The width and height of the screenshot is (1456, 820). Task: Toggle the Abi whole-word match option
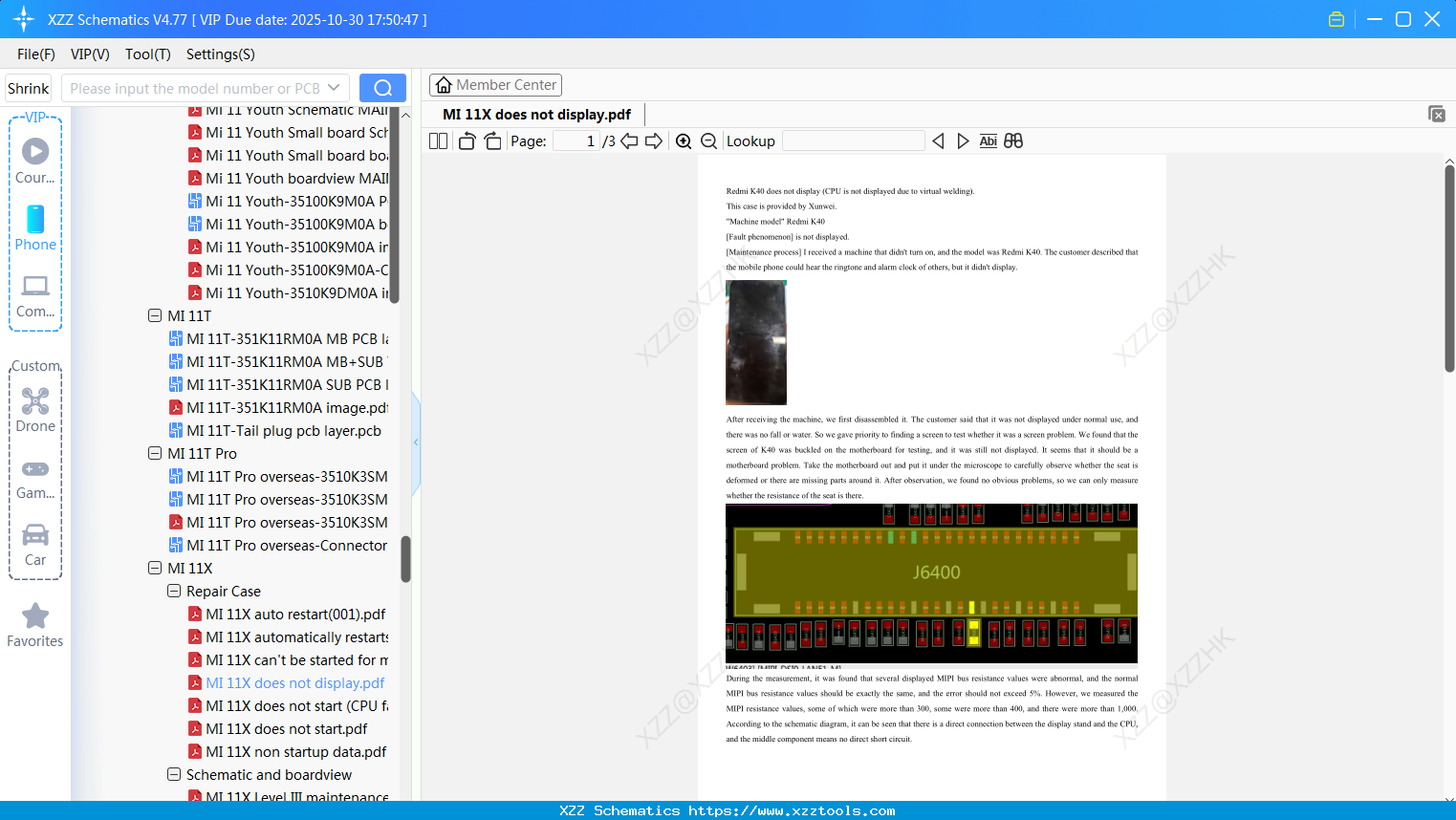989,141
